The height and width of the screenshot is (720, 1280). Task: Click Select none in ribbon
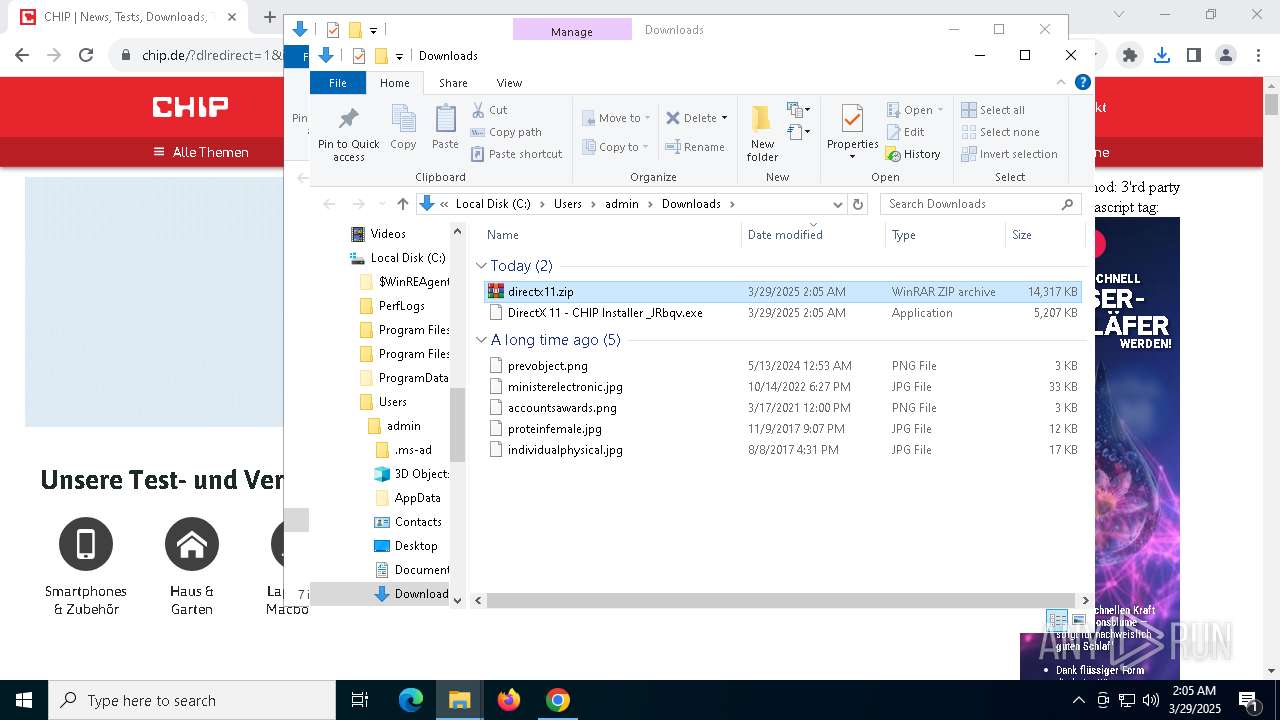1000,132
